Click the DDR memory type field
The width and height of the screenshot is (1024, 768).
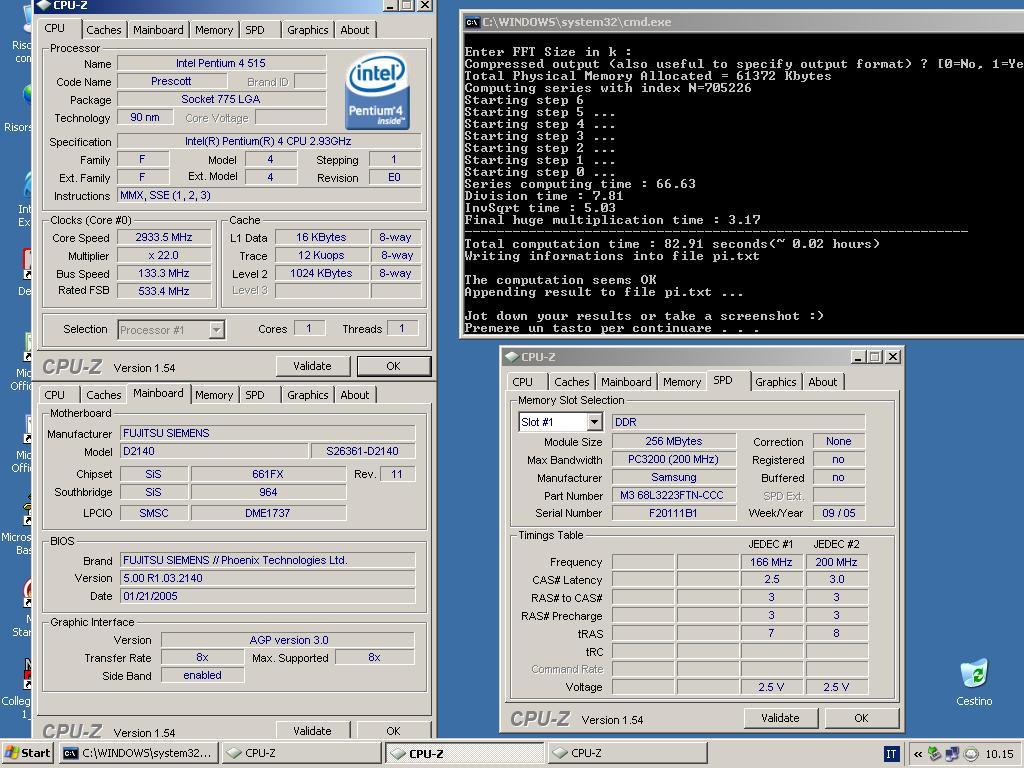click(739, 422)
